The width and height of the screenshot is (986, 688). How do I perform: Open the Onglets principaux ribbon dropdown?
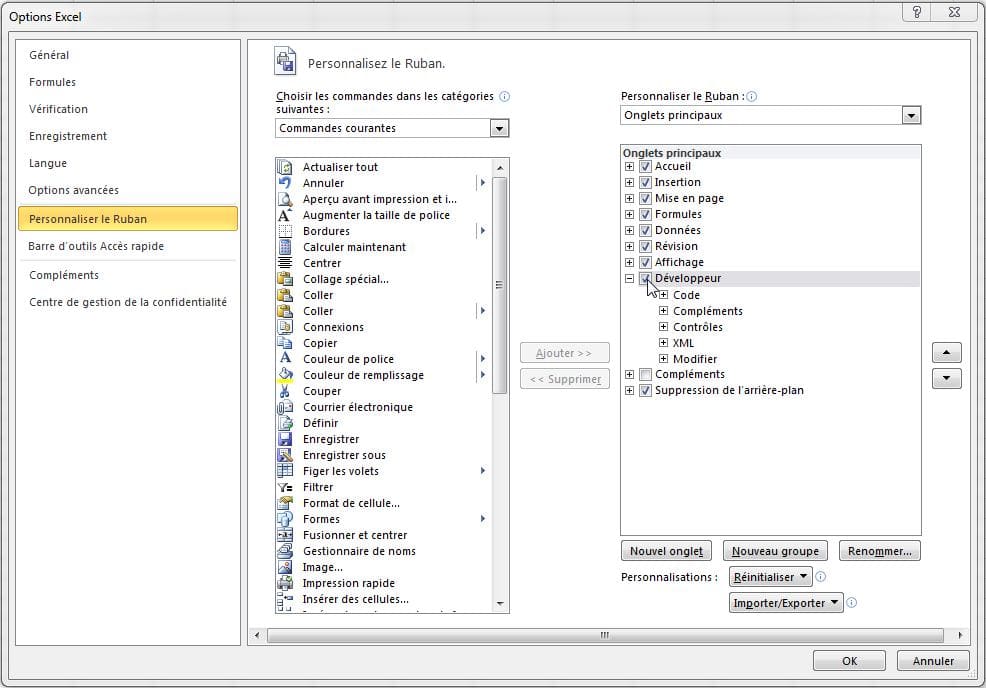pyautogui.click(x=910, y=115)
